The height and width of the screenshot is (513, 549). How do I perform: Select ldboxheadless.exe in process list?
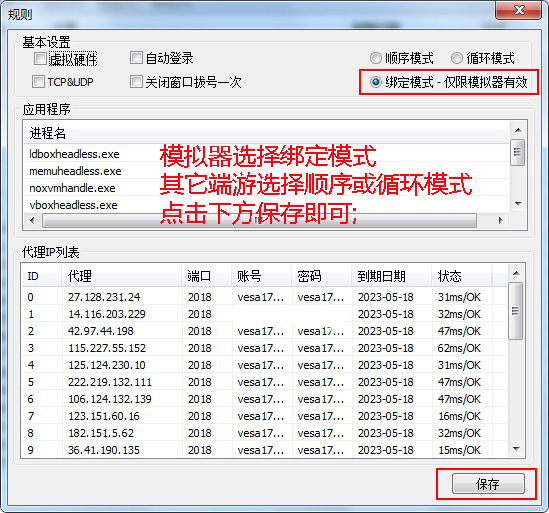266,154
